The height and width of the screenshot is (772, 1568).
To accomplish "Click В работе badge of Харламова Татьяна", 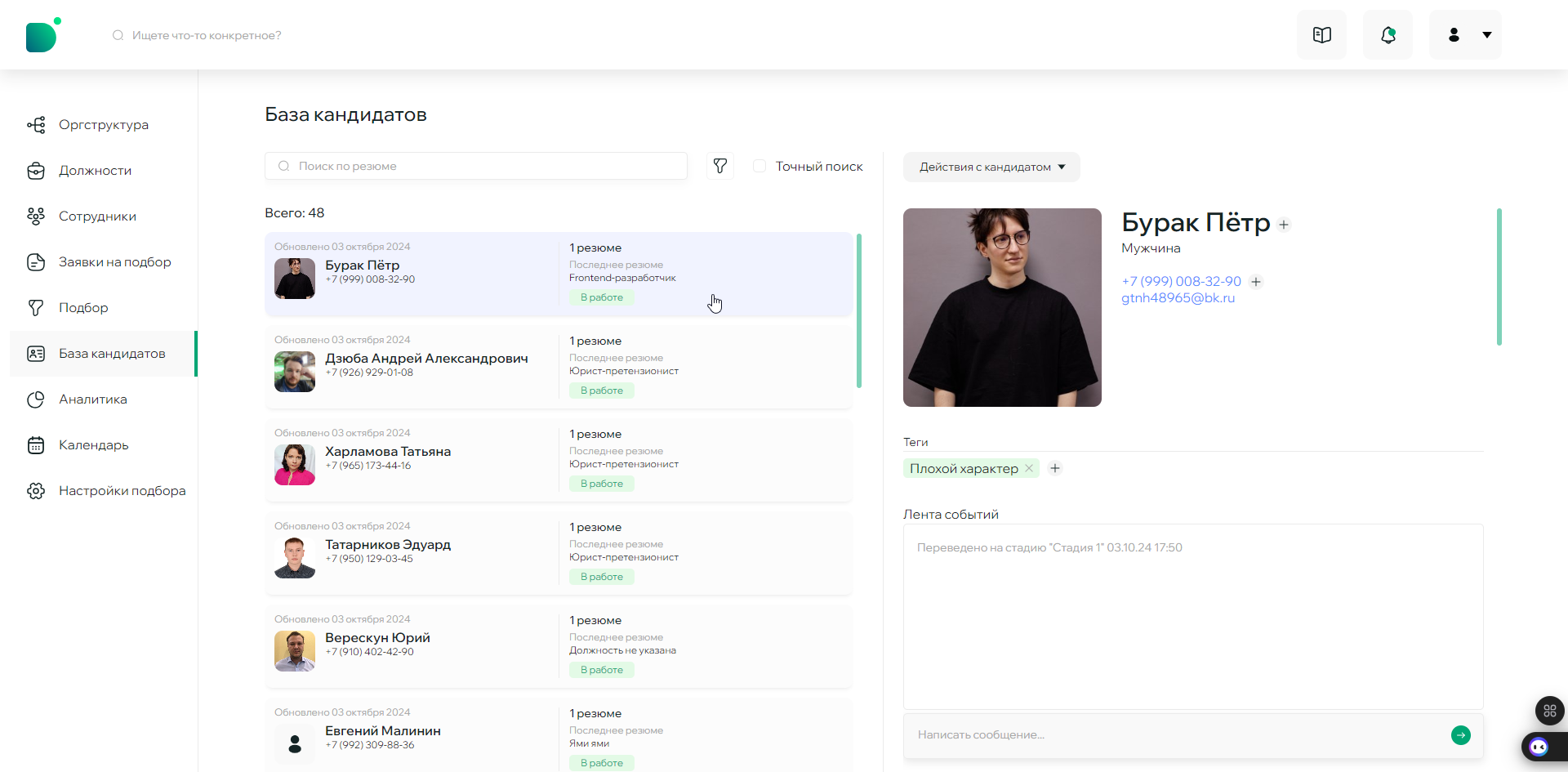I will point(602,484).
